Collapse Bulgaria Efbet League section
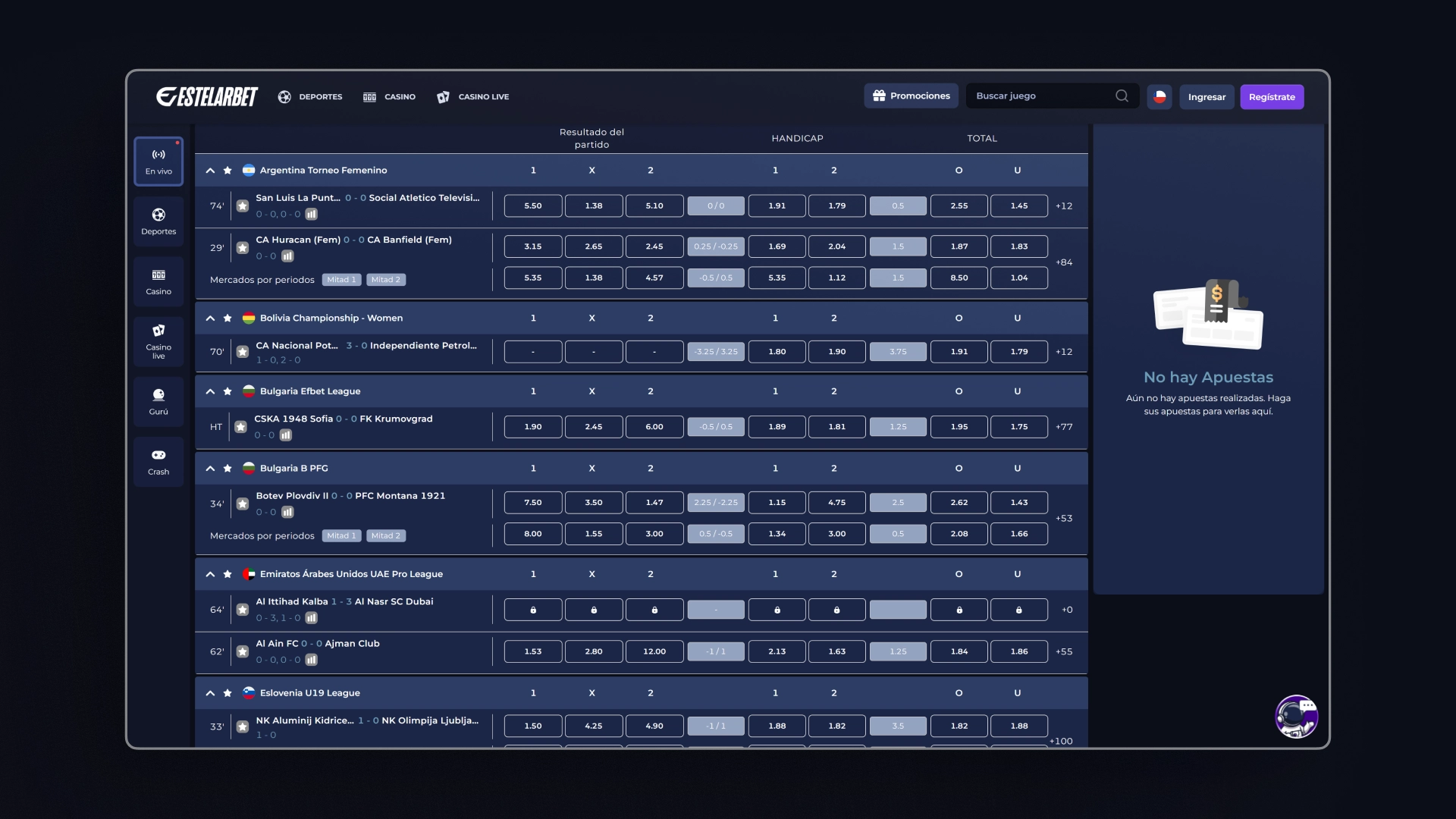The height and width of the screenshot is (819, 1456). coord(210,391)
